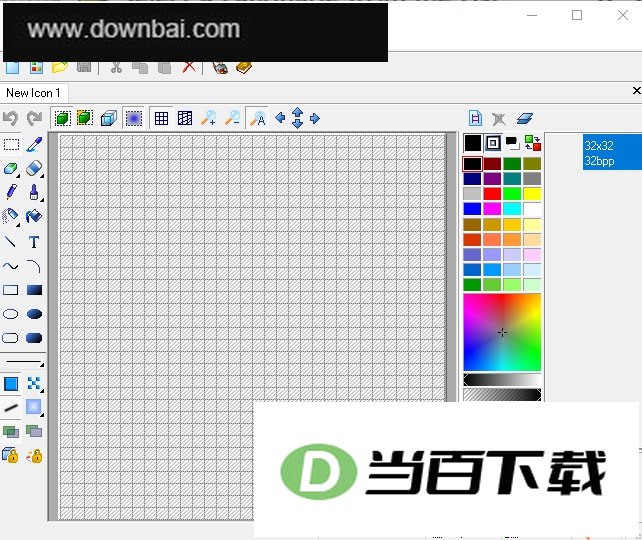Viewport: 642px width, 540px height.
Task: Pick a hue in the rainbow color field
Action: [502, 332]
